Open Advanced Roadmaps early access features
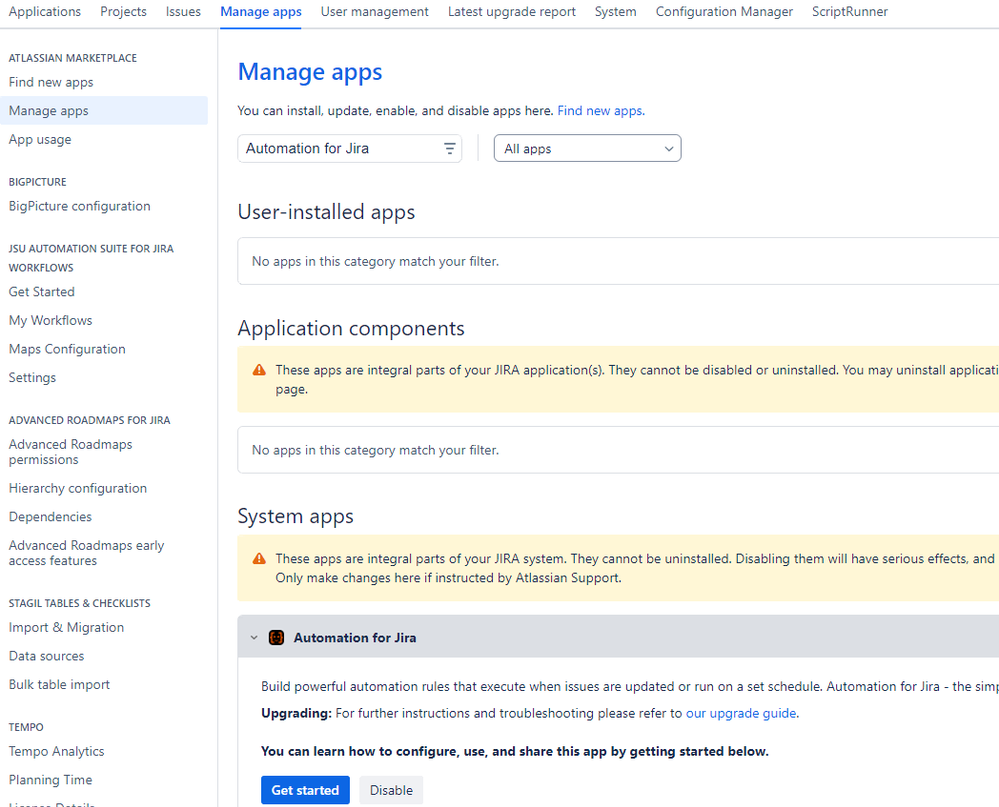This screenshot has height=807, width=999. coord(86,553)
